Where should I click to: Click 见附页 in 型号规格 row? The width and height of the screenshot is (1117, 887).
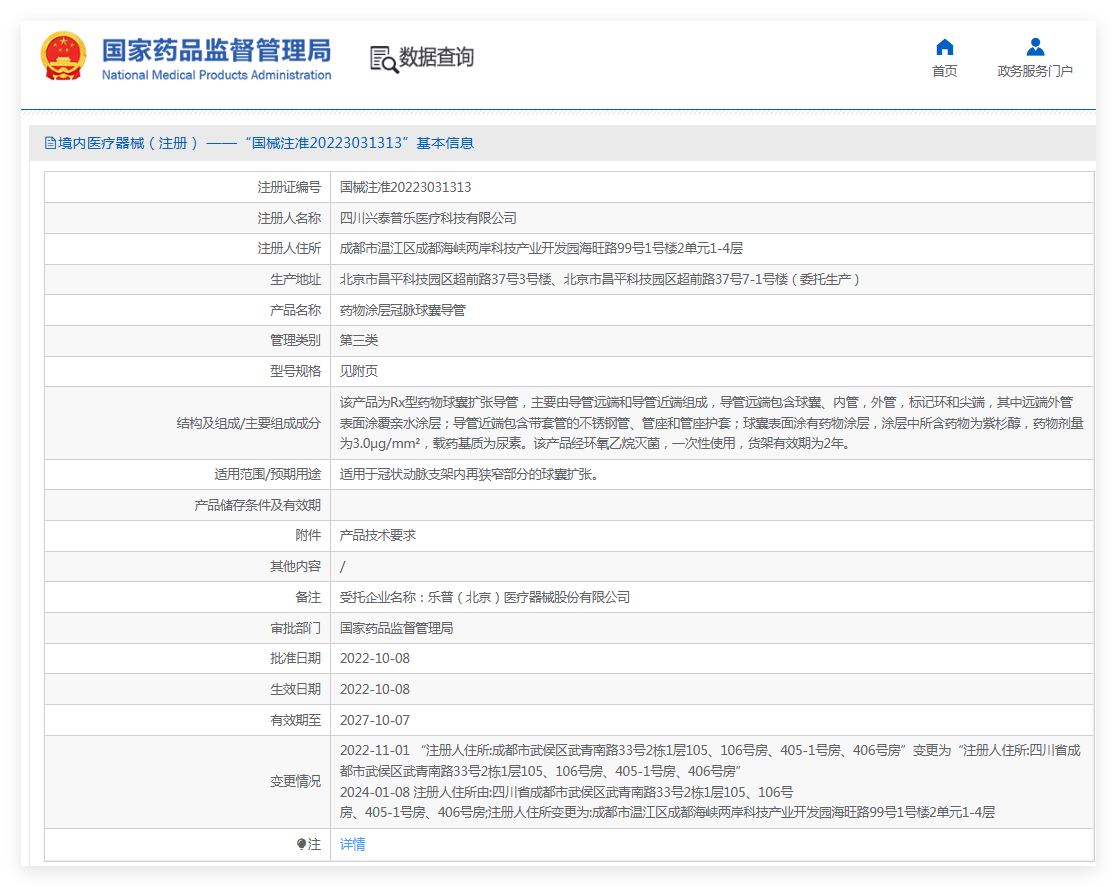click(359, 371)
